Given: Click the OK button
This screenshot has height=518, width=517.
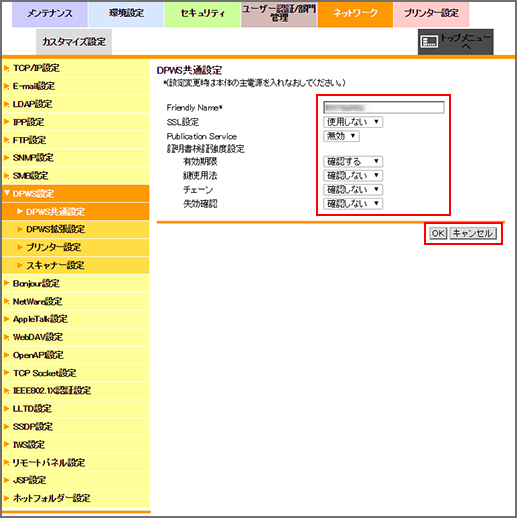Looking at the screenshot, I should 438,233.
